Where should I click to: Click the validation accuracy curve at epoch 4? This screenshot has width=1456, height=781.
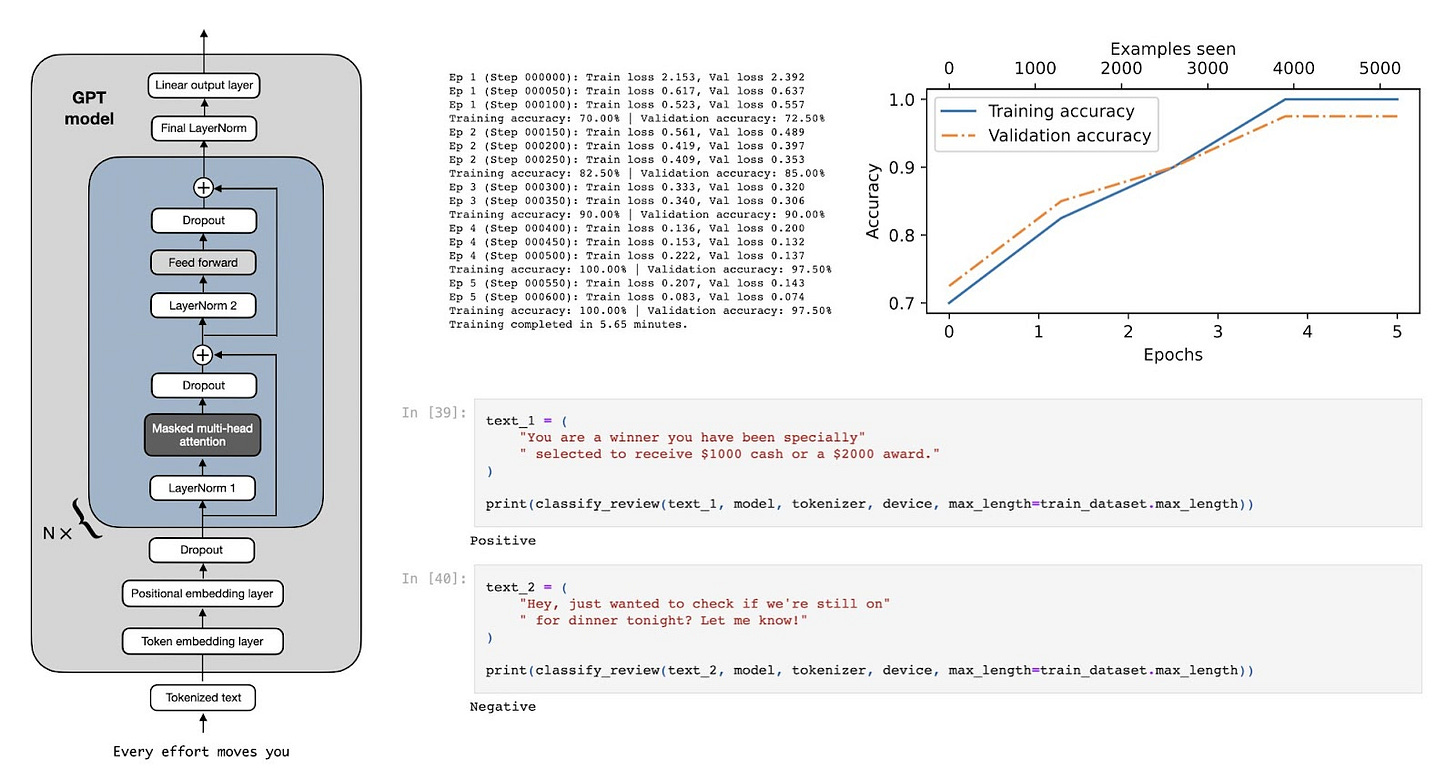[x=1306, y=116]
